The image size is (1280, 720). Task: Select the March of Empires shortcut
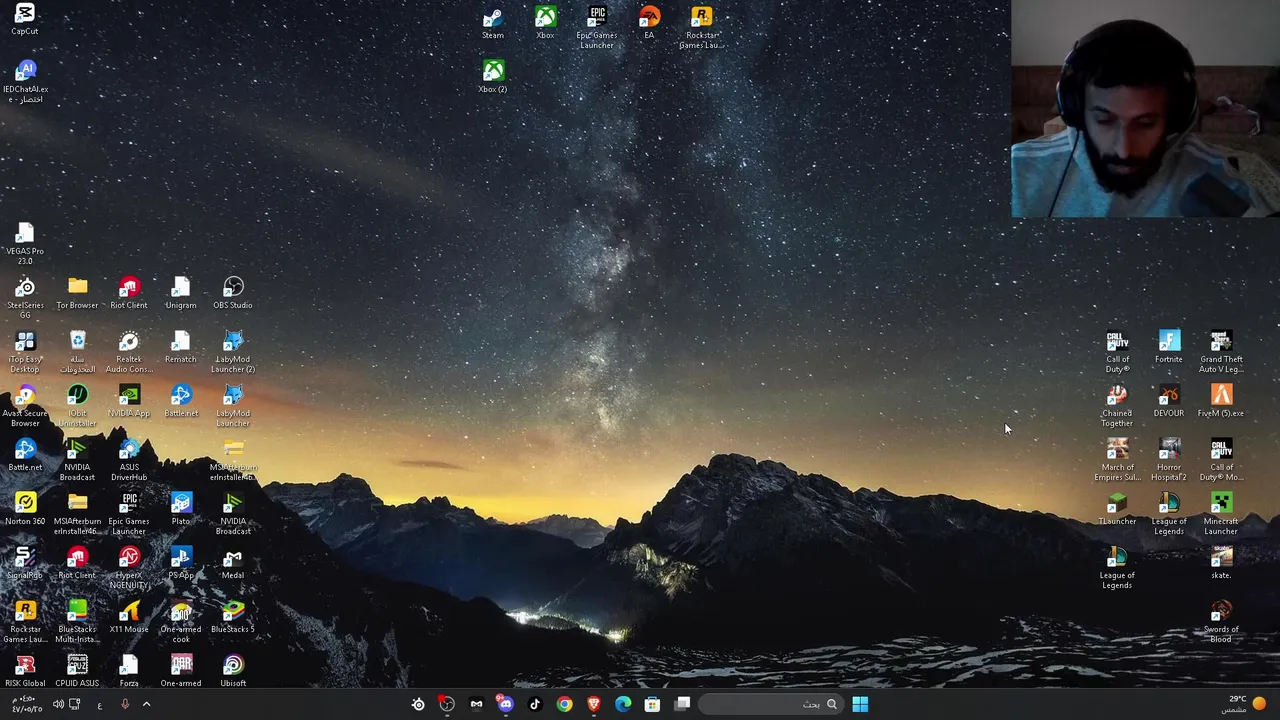1117,459
